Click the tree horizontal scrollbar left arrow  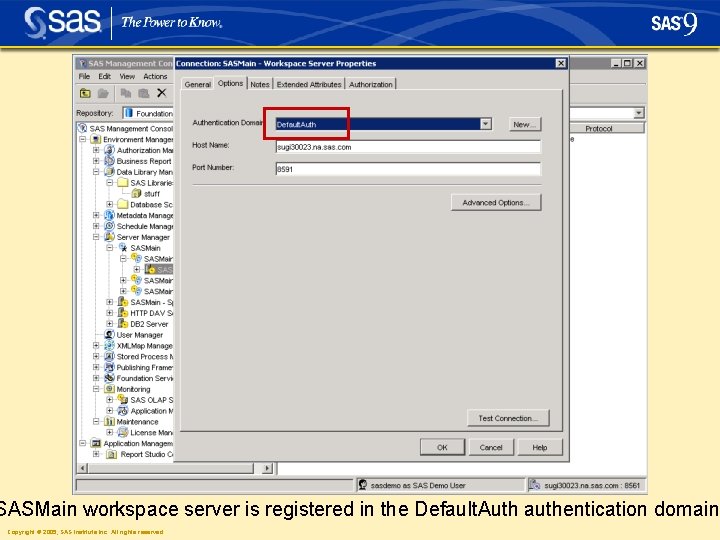(83, 468)
